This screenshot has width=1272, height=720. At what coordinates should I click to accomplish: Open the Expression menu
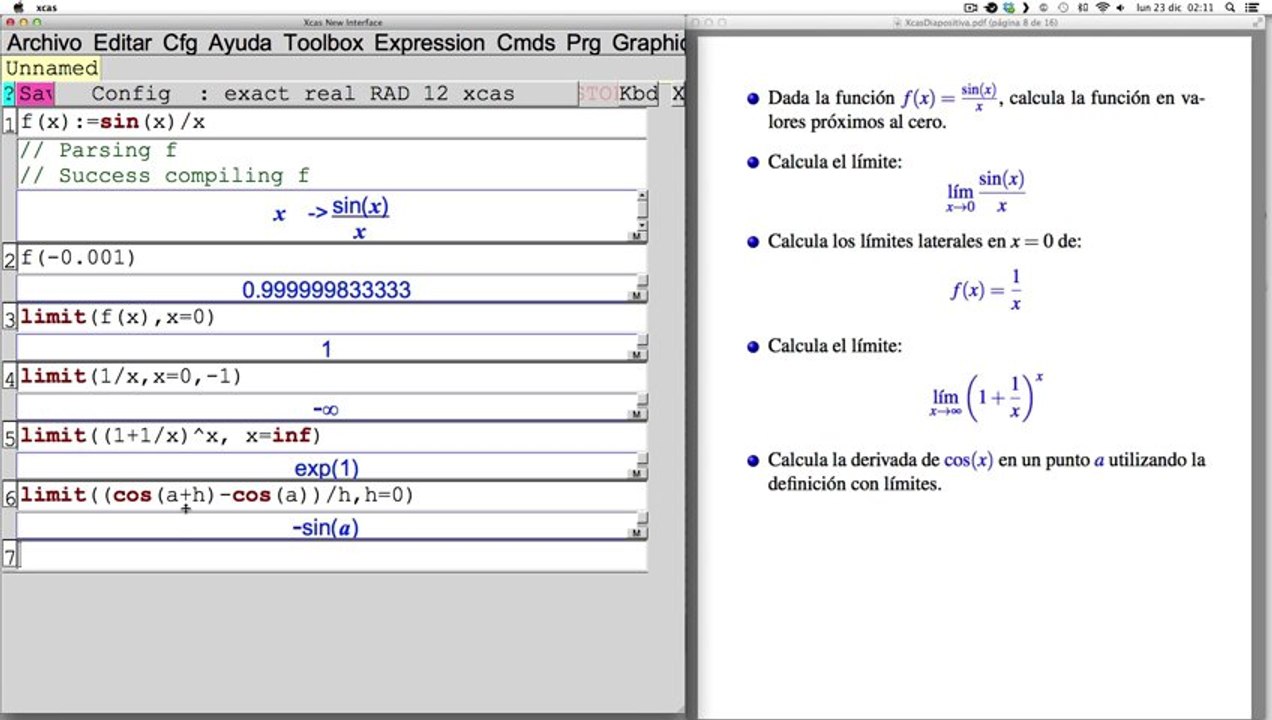pos(429,43)
